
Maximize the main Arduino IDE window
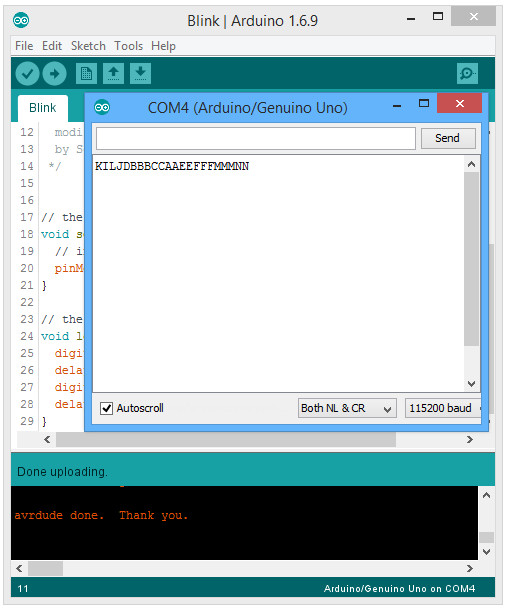click(x=438, y=16)
